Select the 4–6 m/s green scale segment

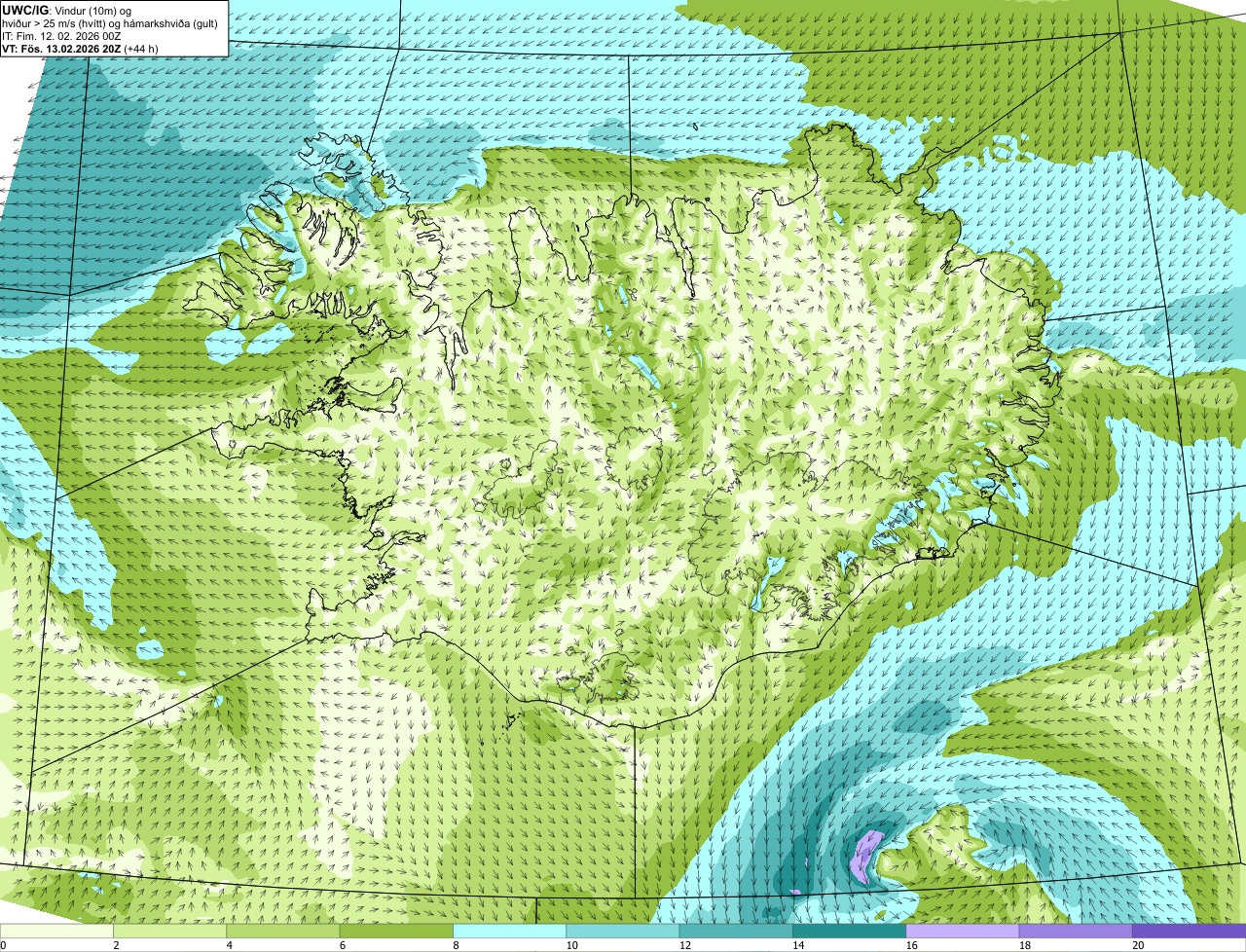tap(283, 931)
